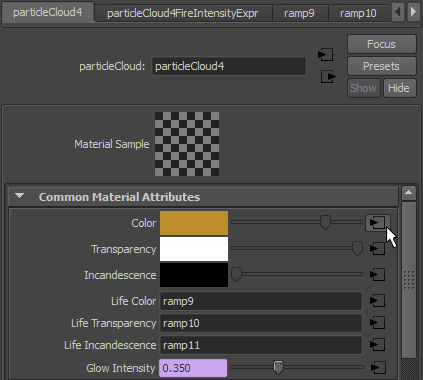Switch to the ramp9 tab

tap(299, 13)
